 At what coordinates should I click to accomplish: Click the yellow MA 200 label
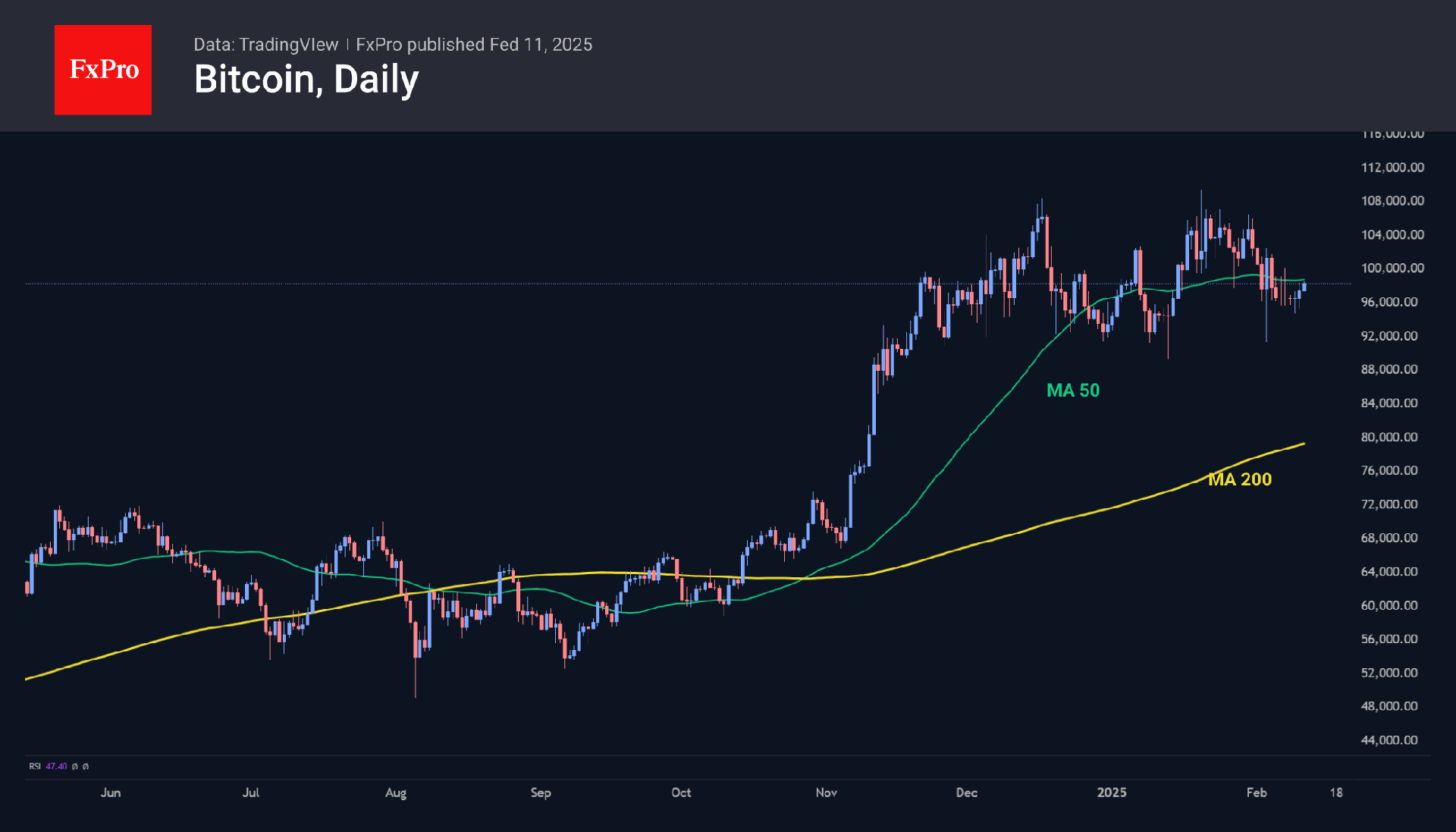1240,479
